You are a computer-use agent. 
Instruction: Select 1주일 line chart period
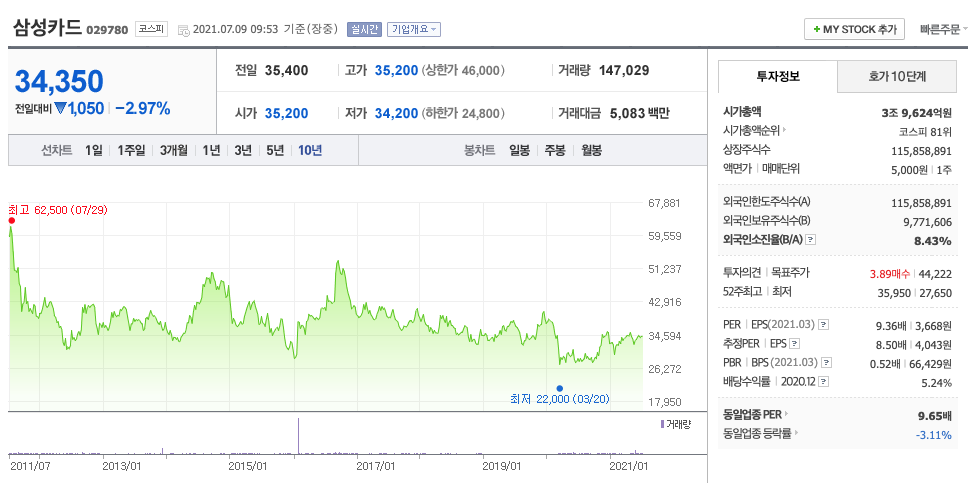click(131, 150)
